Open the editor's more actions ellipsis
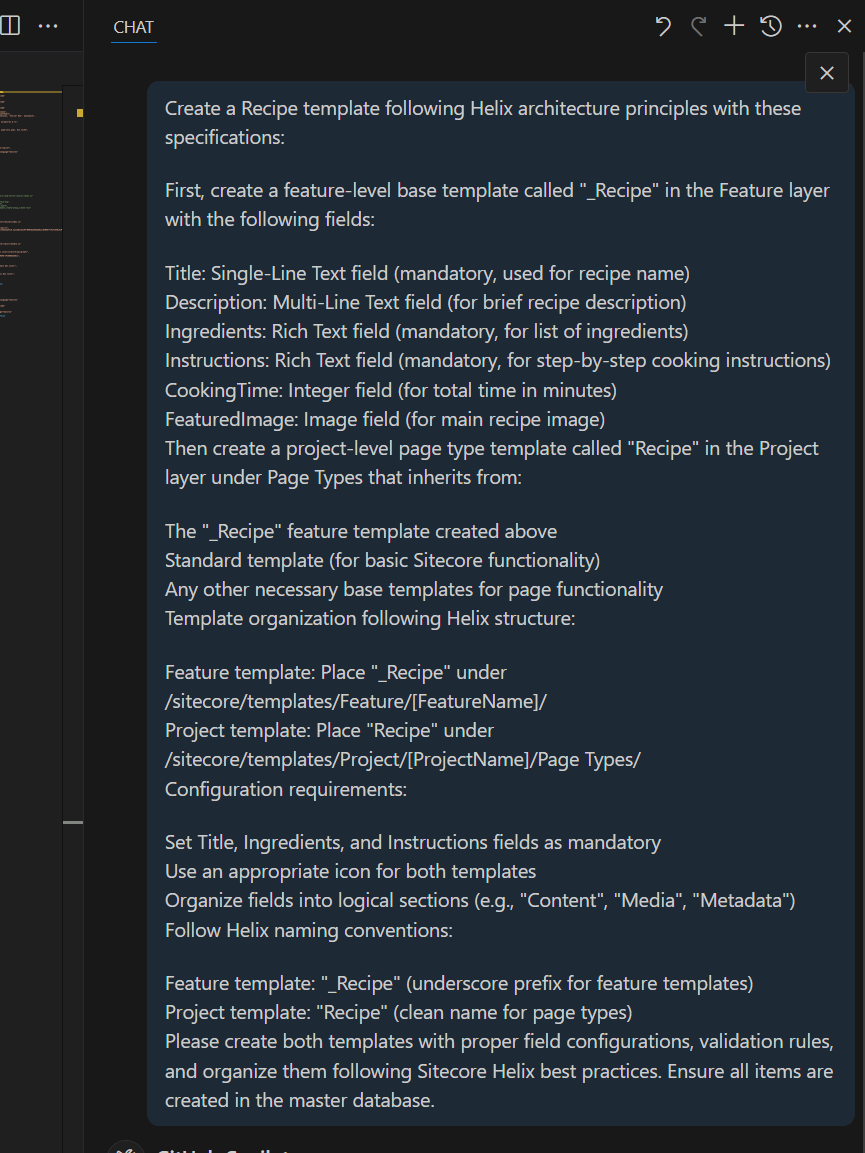This screenshot has width=865, height=1153. pos(48,26)
